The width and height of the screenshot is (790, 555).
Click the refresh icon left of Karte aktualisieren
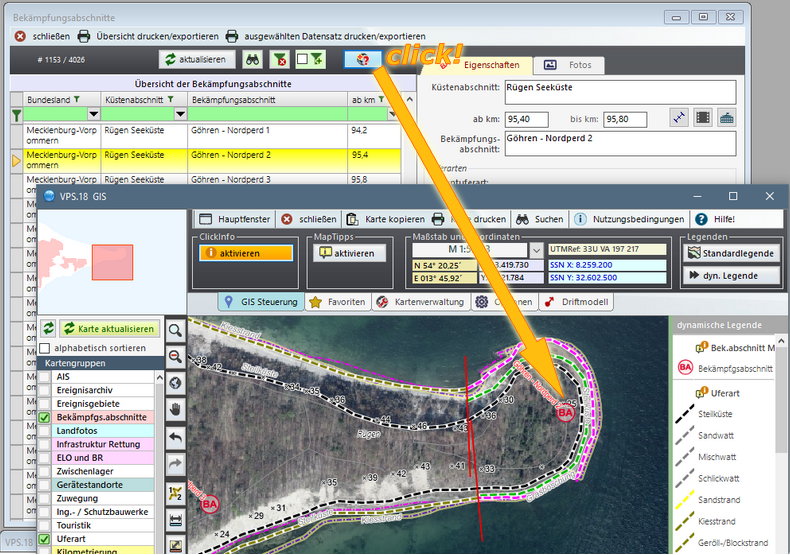48,328
